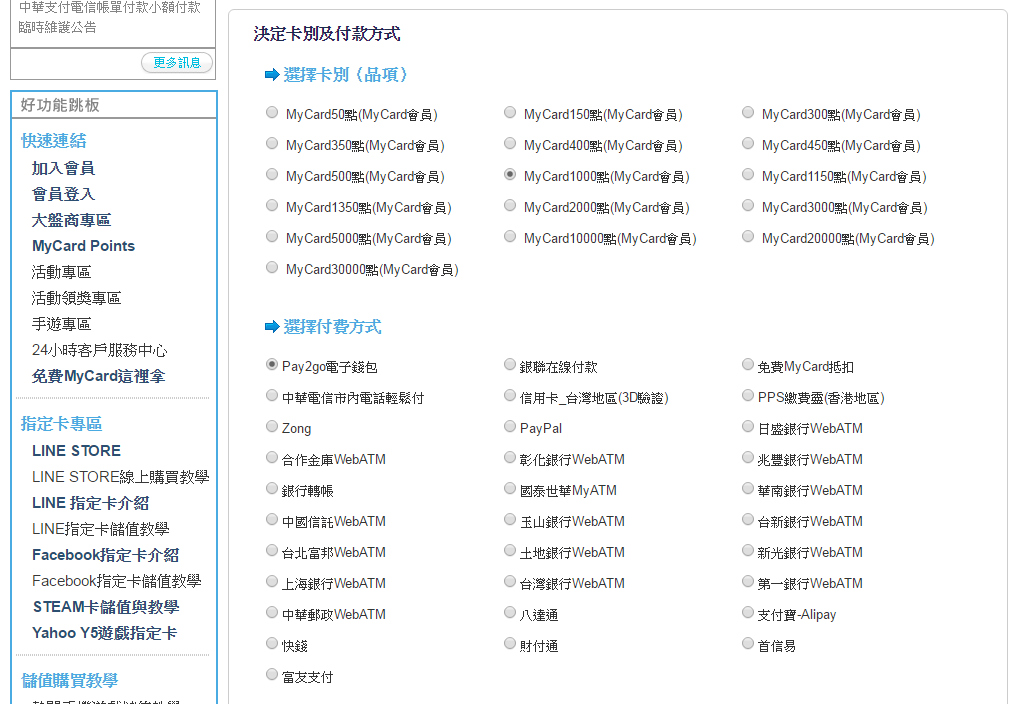Select Zong as payment method
This screenshot has height=704, width=1021.
pyautogui.click(x=272, y=427)
